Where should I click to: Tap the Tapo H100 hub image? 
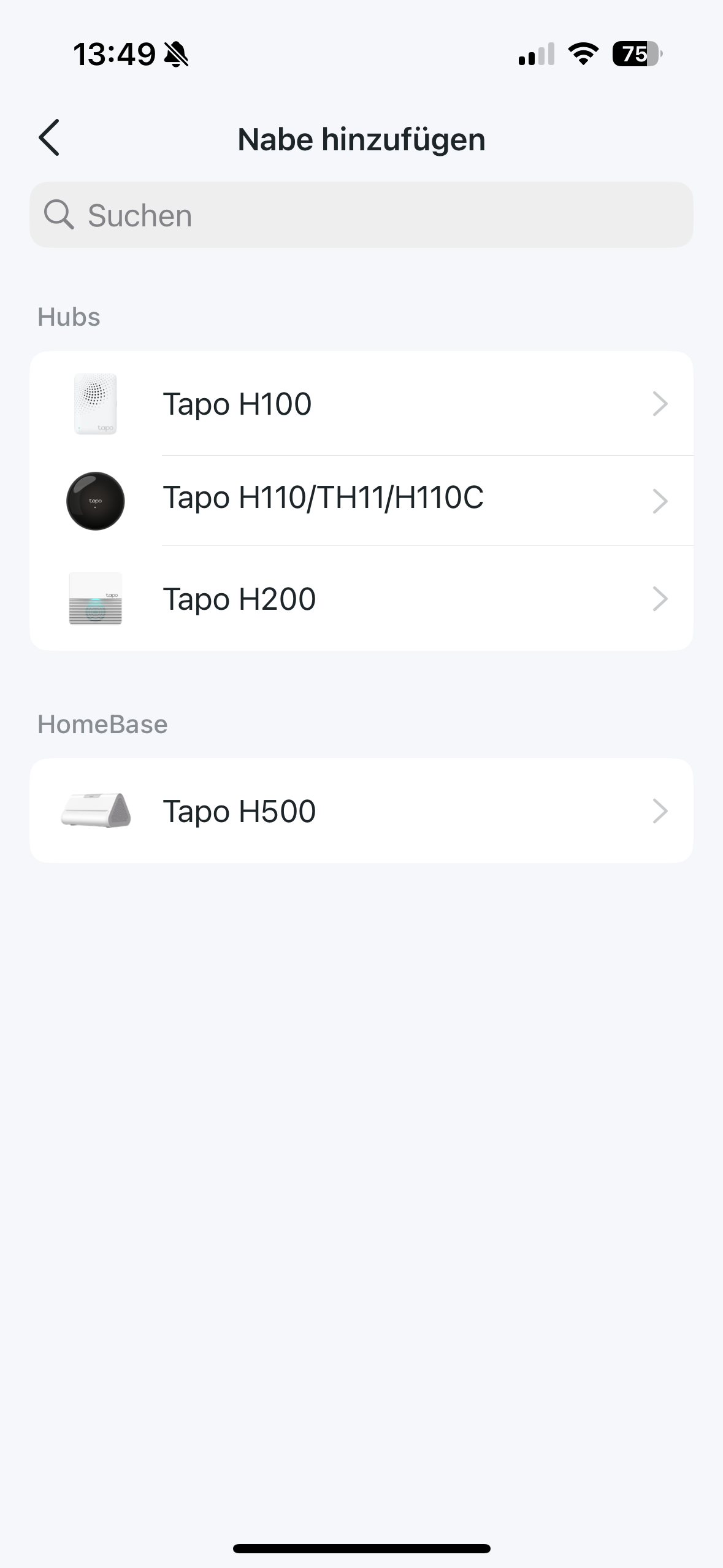(x=95, y=404)
